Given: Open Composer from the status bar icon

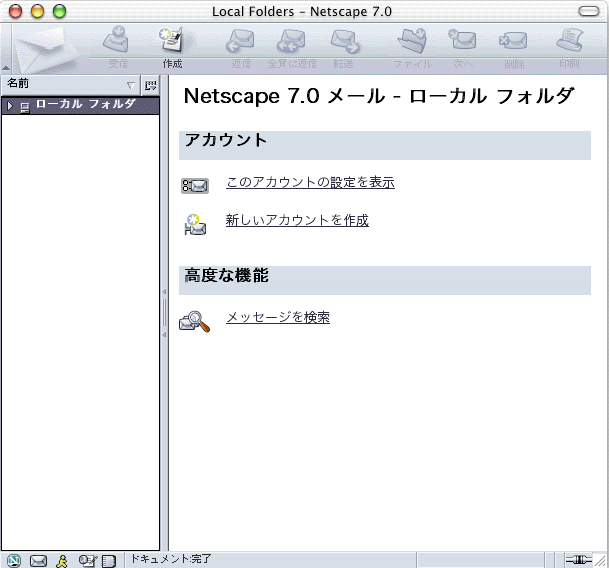Looking at the screenshot, I should pyautogui.click(x=87, y=560).
